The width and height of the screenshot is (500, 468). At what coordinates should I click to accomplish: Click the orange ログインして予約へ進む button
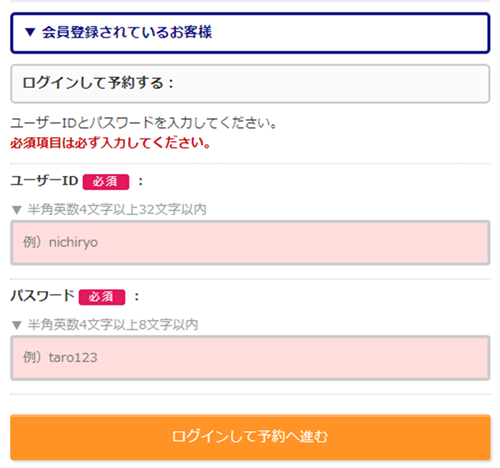(x=250, y=437)
